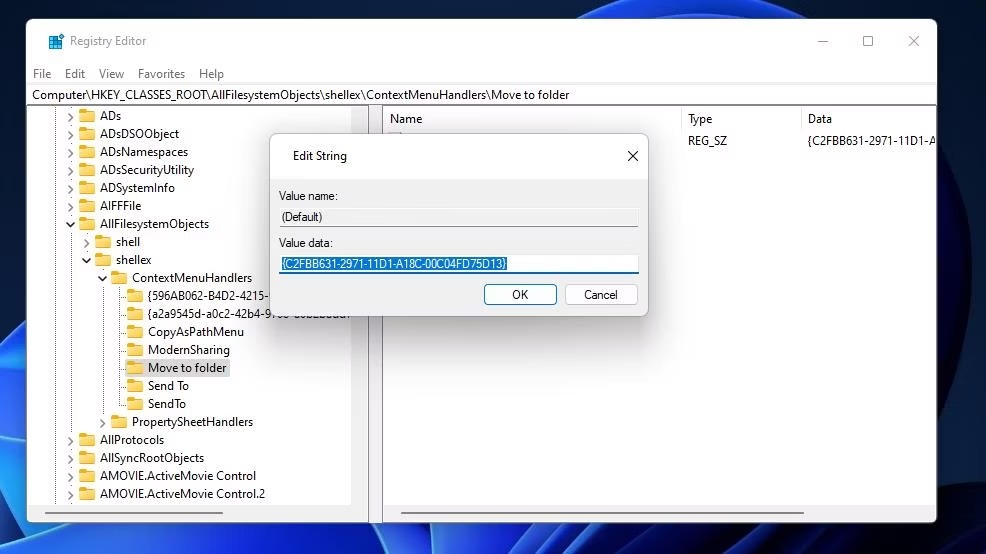Click the AMOVIE.ActiveMovie Control.2 folder icon
Viewport: 986px width, 554px height.
pyautogui.click(x=87, y=494)
